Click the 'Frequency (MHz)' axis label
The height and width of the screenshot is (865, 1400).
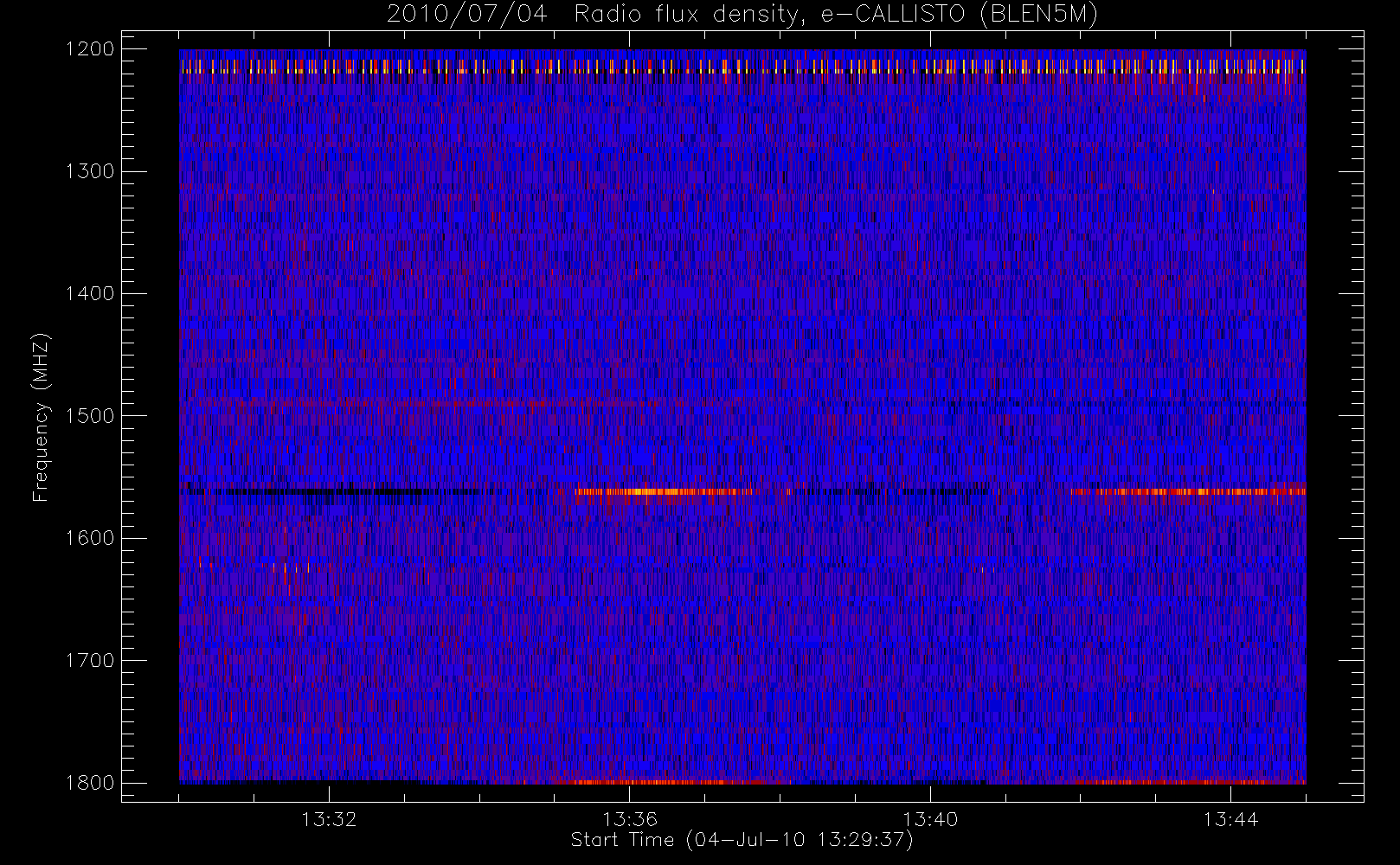tap(40, 417)
